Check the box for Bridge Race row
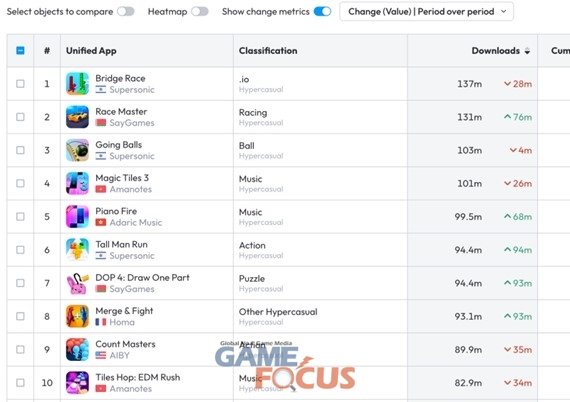 point(20,84)
